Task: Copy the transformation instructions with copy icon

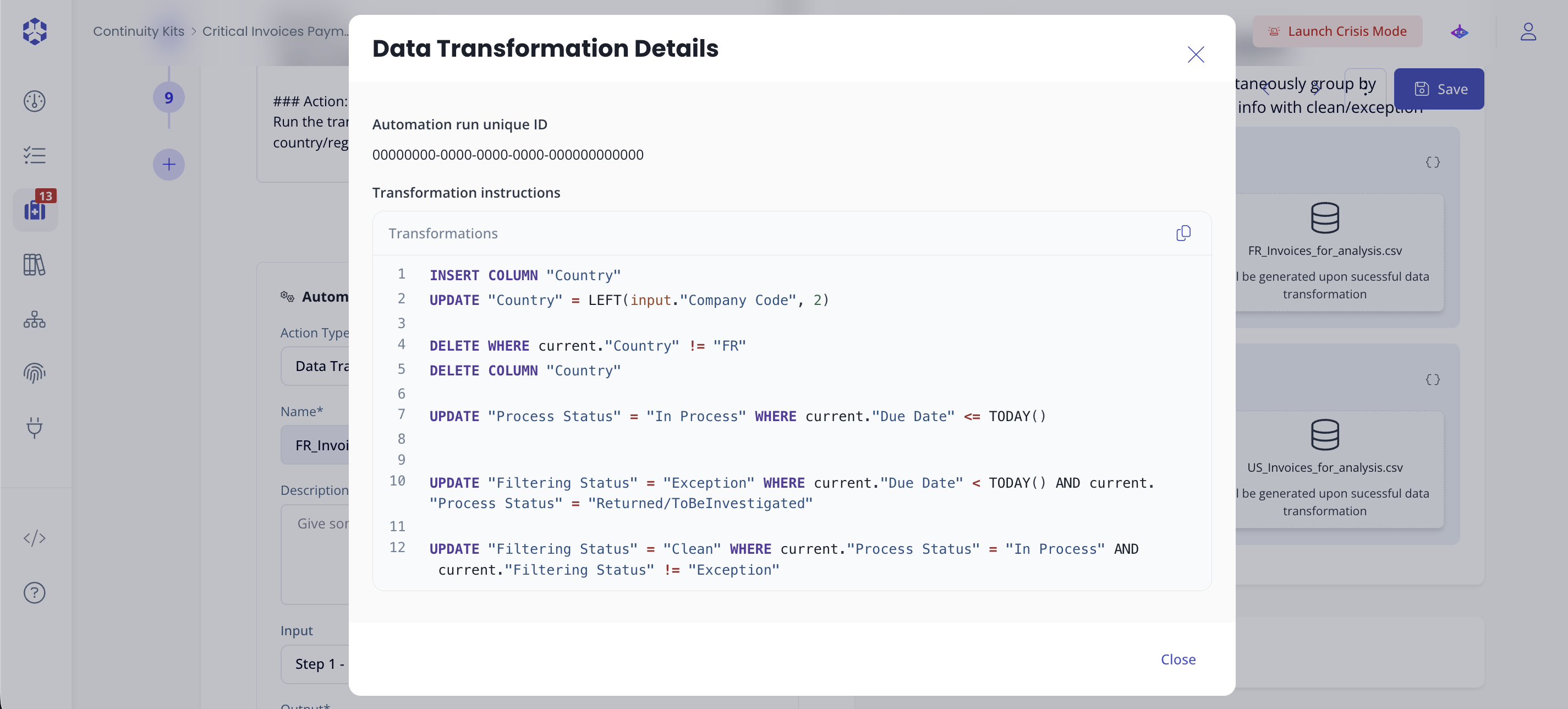Action: (x=1183, y=233)
